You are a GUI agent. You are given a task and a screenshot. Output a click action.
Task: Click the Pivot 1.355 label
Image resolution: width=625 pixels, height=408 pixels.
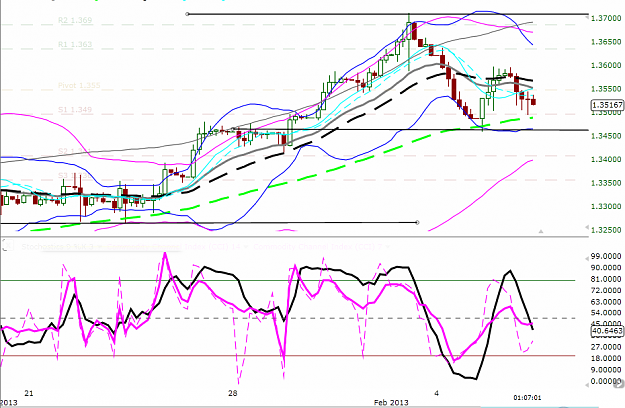point(79,85)
